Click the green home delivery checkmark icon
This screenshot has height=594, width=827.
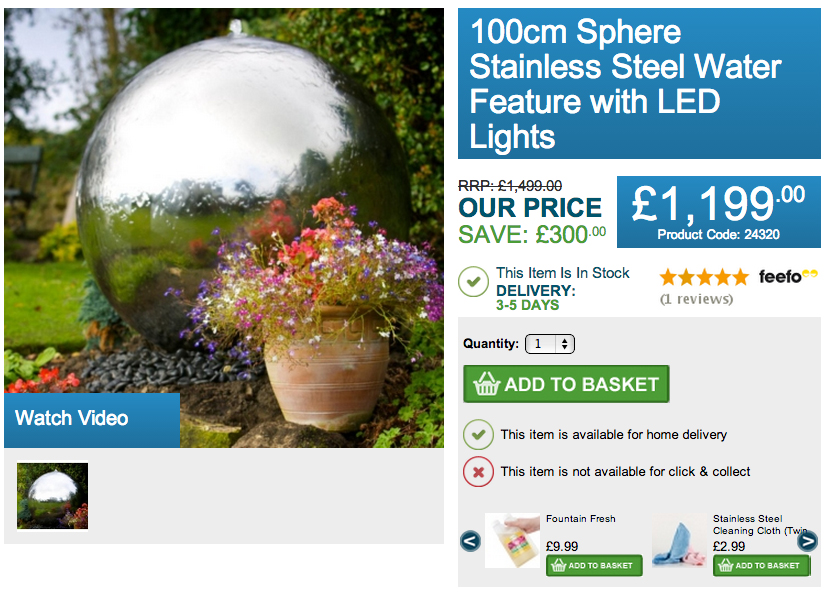(478, 435)
